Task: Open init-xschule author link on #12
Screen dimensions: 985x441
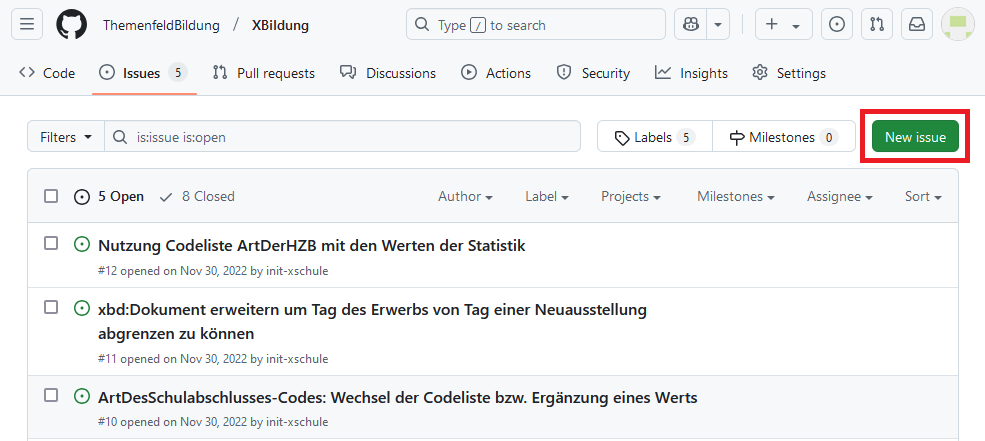Action: 297,271
